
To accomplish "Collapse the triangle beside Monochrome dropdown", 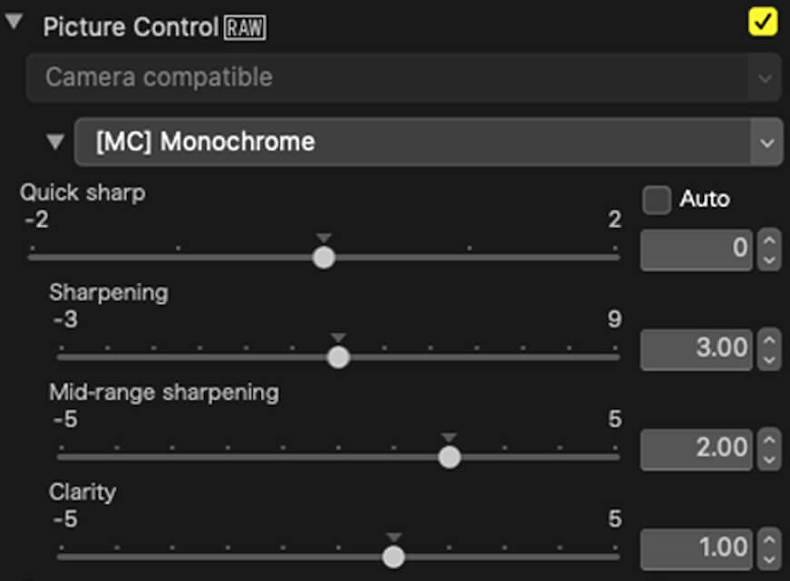I will [x=56, y=142].
